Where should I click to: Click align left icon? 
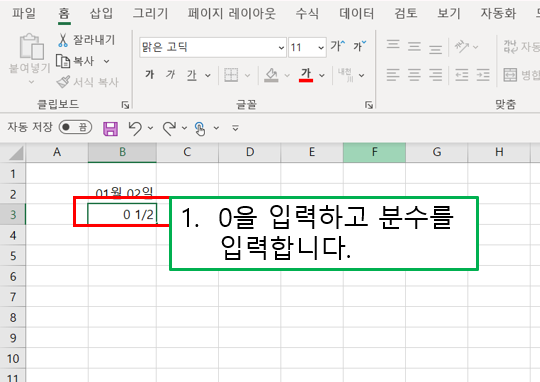(393, 75)
